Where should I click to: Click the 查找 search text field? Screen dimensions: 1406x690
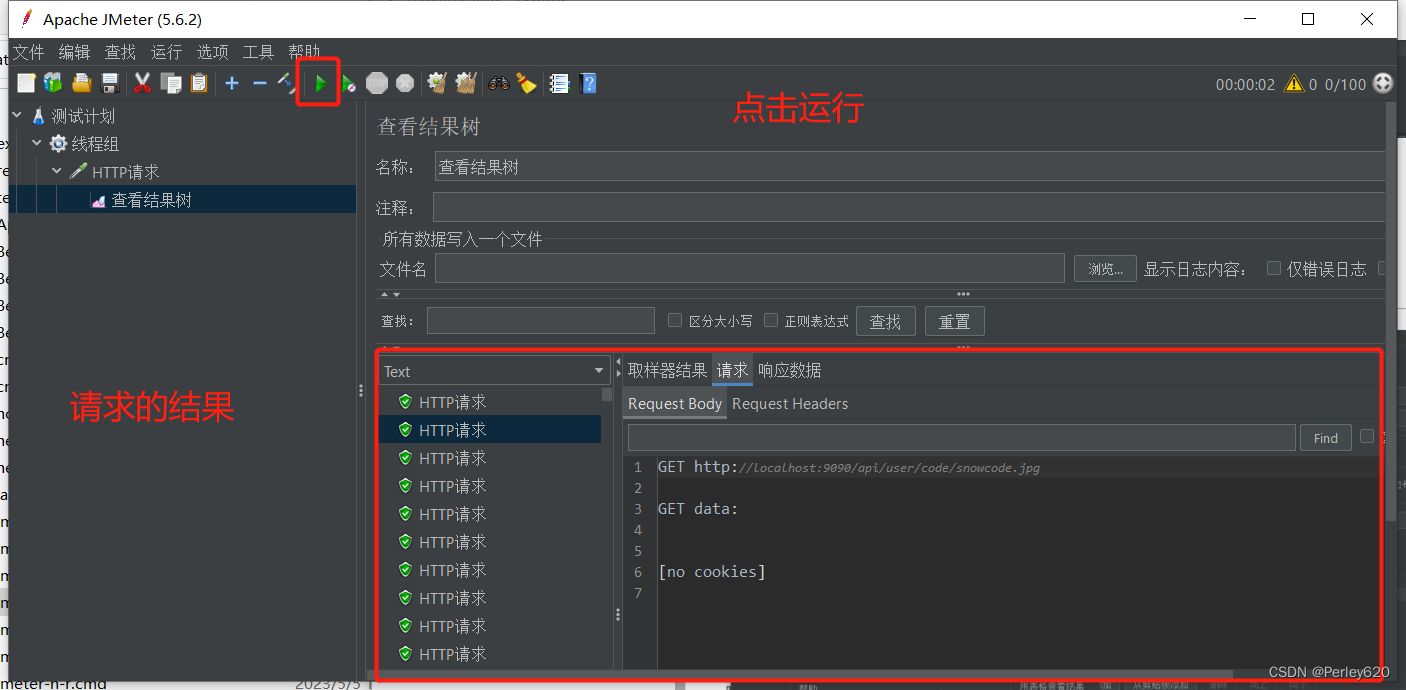coord(541,321)
